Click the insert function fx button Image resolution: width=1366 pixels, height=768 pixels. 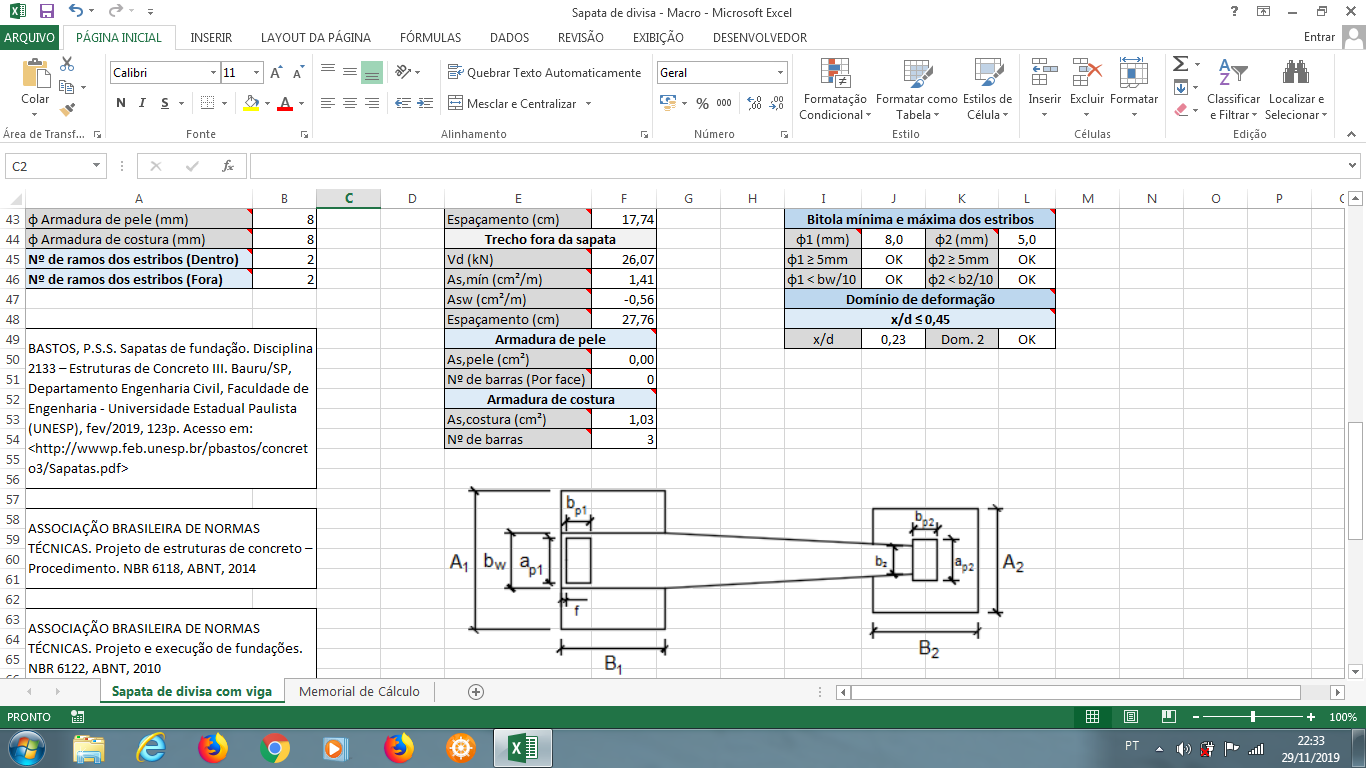point(228,166)
